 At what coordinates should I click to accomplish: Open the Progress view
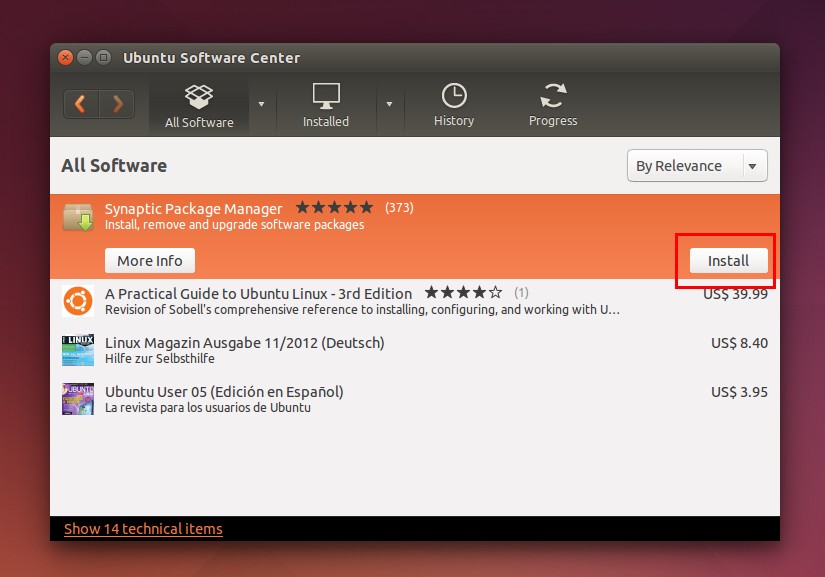point(553,105)
